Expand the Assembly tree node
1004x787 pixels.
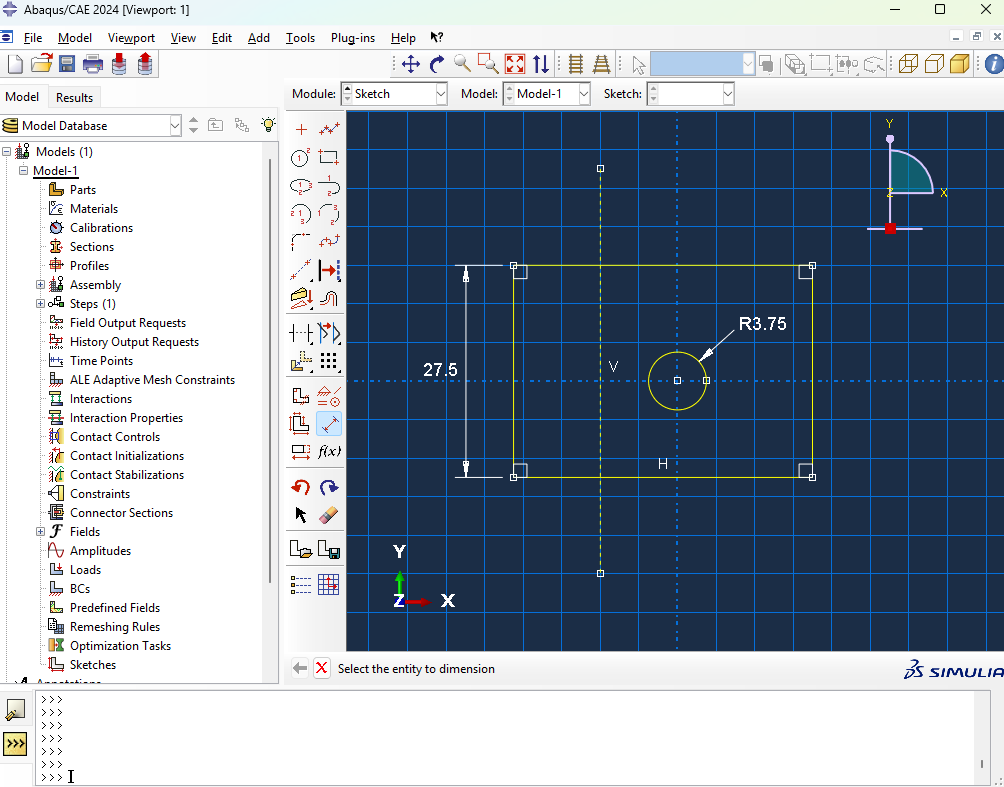[x=40, y=285]
